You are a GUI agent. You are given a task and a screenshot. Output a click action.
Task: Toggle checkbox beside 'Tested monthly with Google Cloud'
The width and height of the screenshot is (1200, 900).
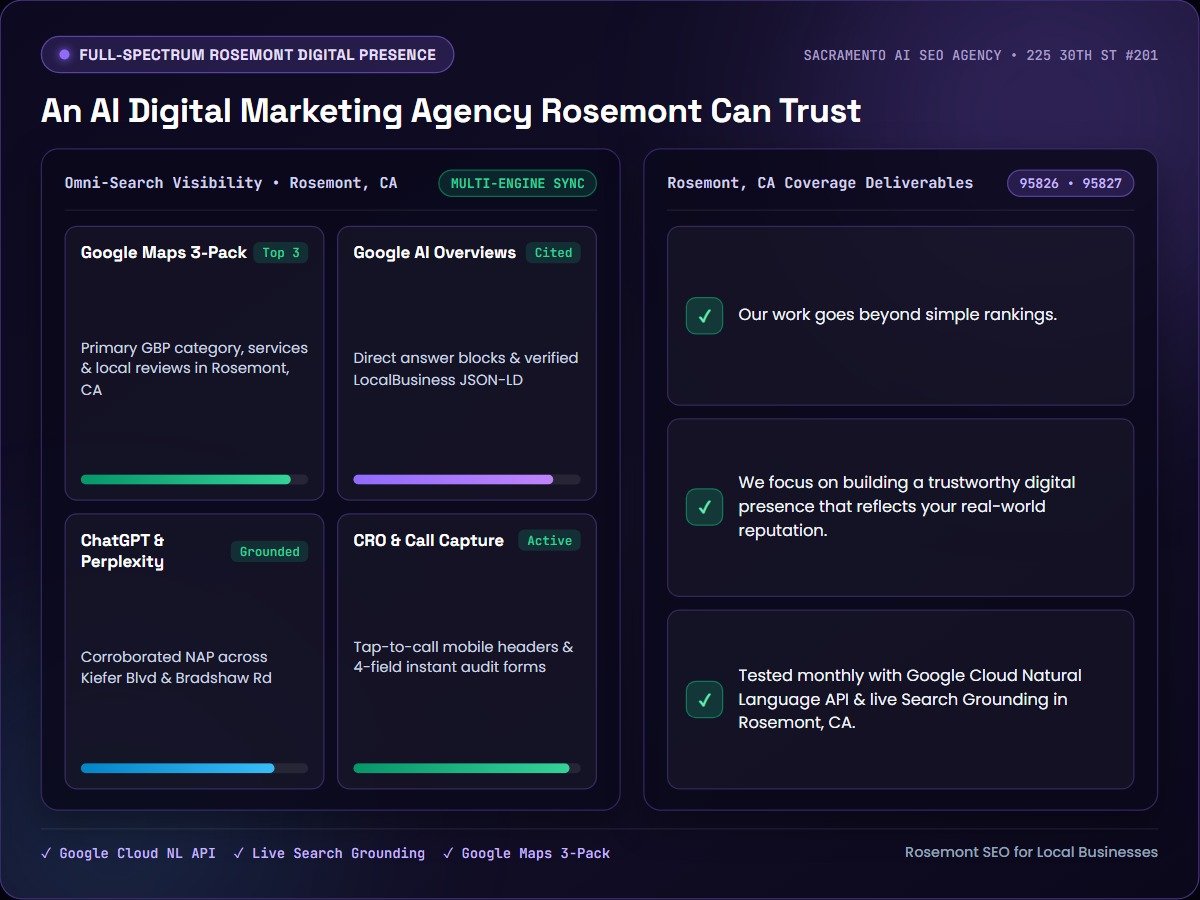click(704, 699)
